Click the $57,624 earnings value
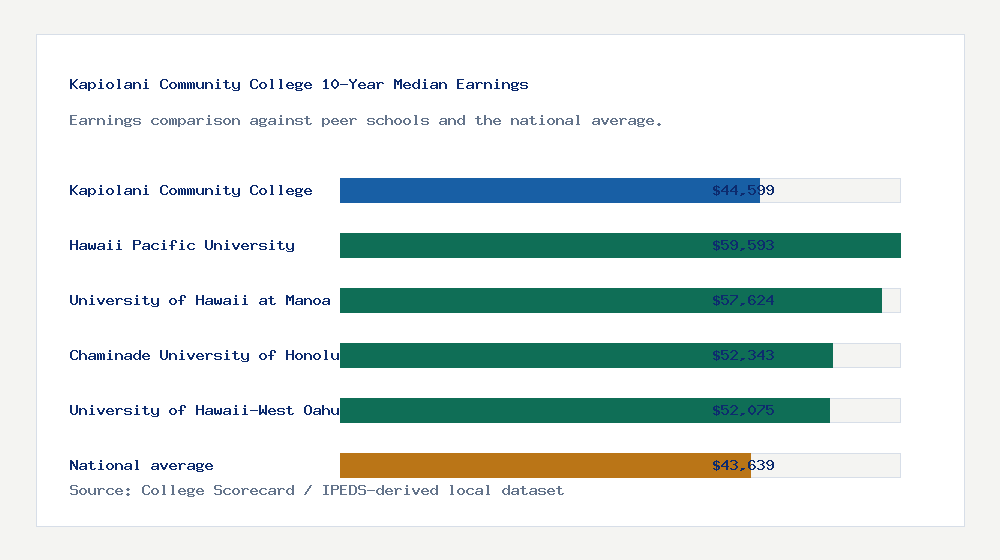 click(743, 300)
